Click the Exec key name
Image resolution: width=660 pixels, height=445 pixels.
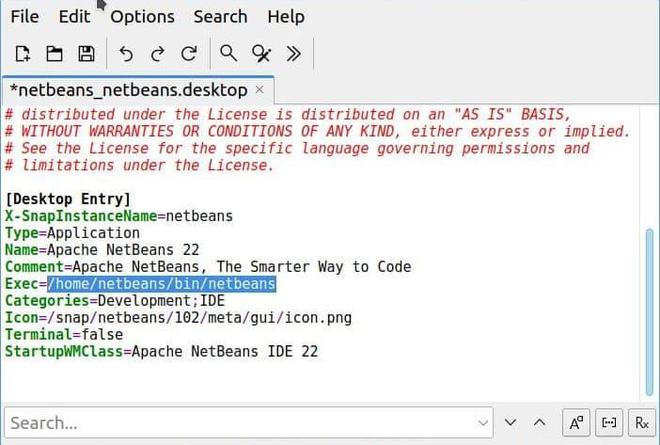coord(22,284)
